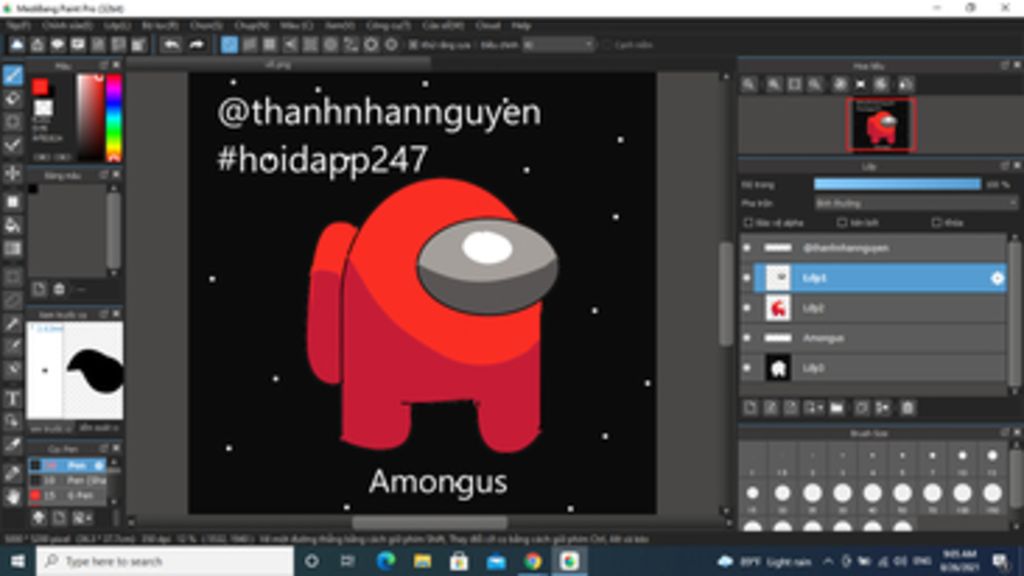Open the layer blending mode dropdown
The image size is (1024, 576).
point(916,203)
